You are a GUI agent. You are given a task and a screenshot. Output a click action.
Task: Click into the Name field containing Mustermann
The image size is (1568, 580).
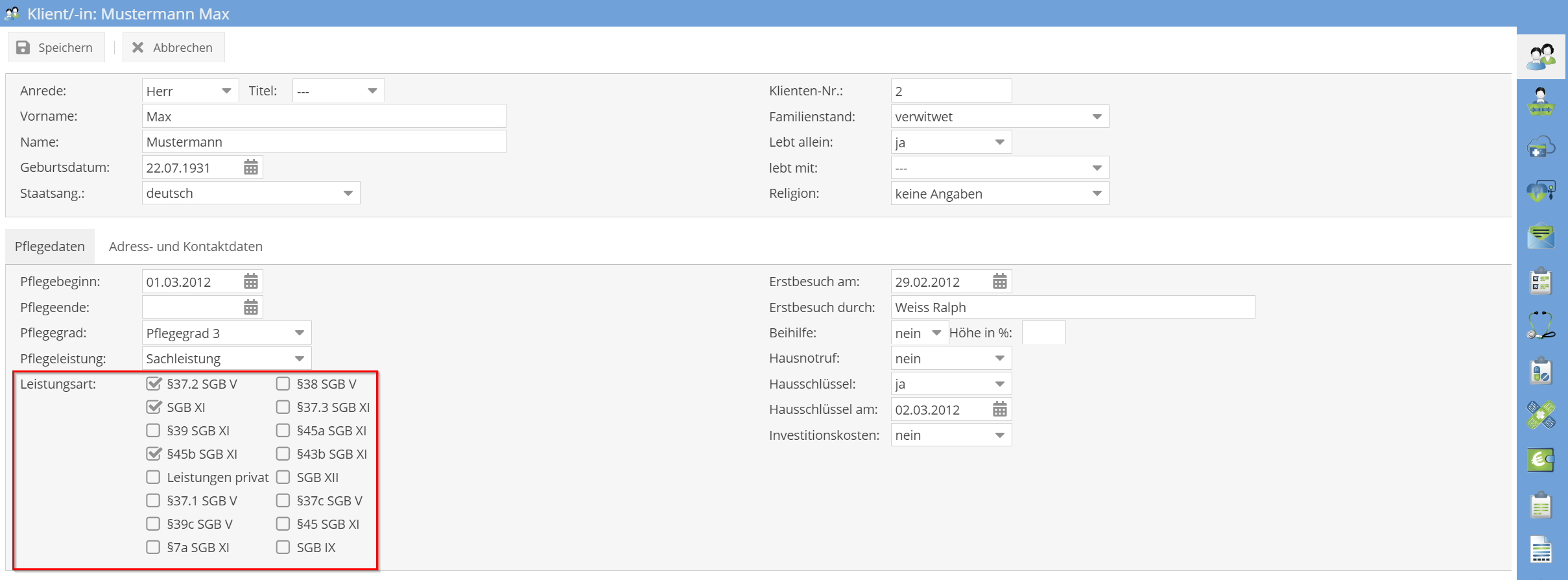click(x=324, y=142)
